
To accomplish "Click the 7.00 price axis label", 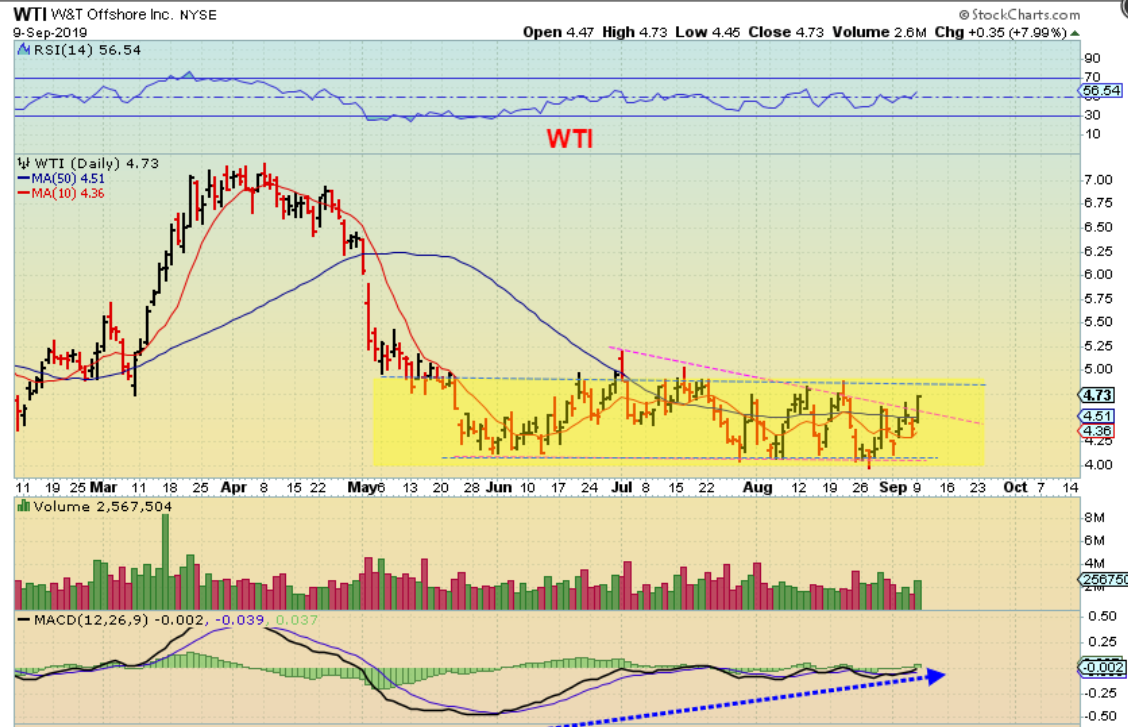I will pos(1098,180).
